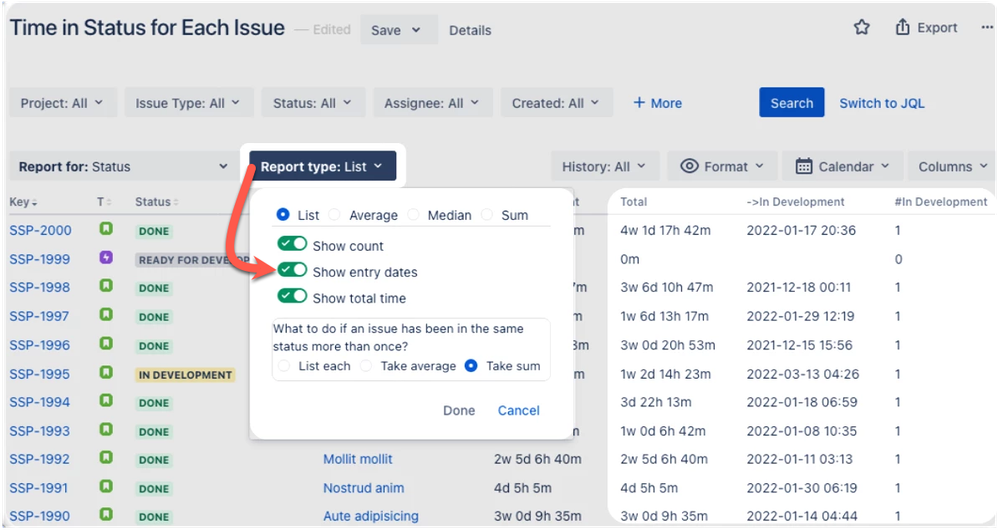Viewport: 998px width, 530px height.
Task: Choose Take sum radio option
Action: [x=471, y=366]
